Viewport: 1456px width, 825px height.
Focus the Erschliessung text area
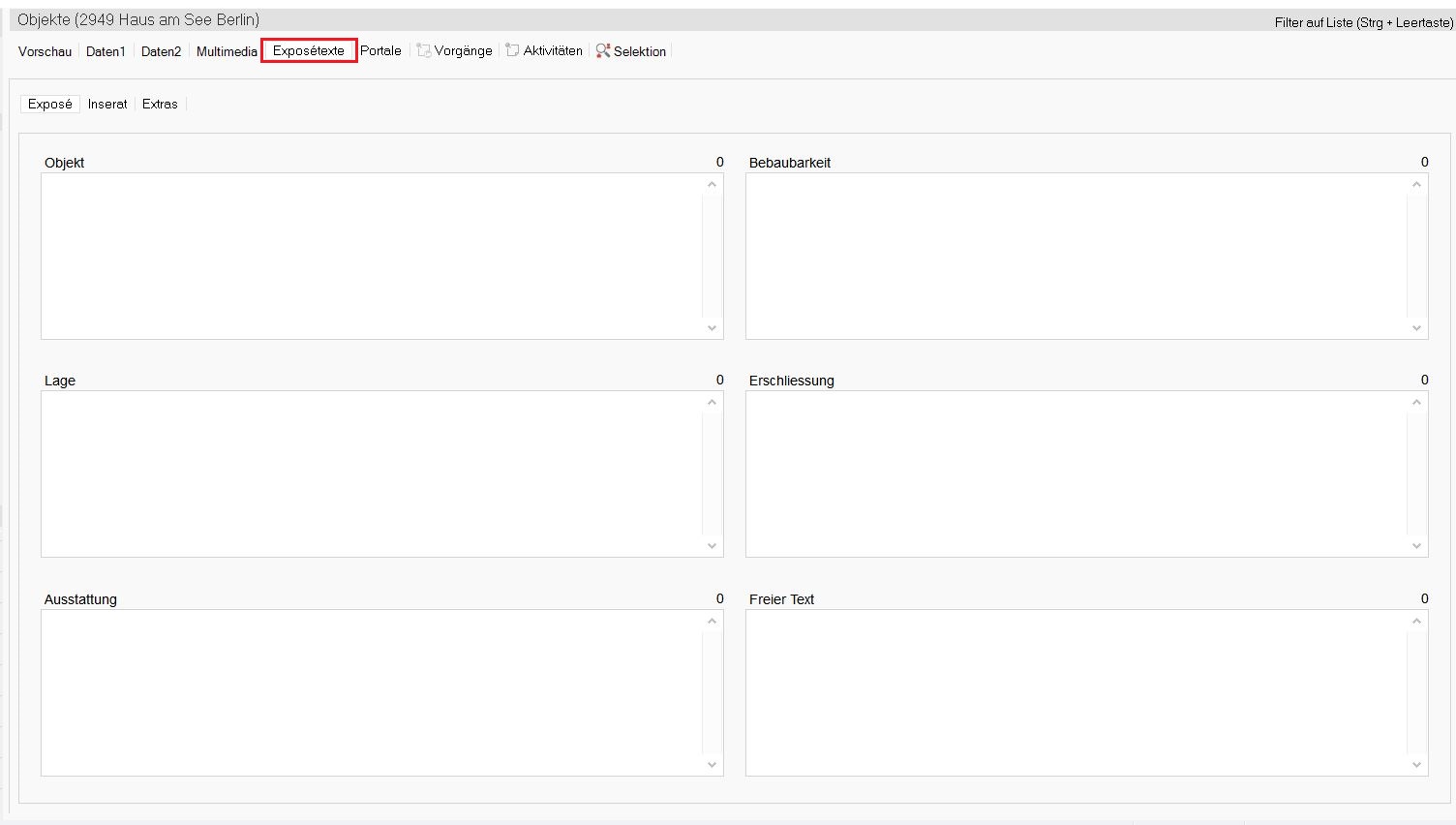tap(1077, 474)
